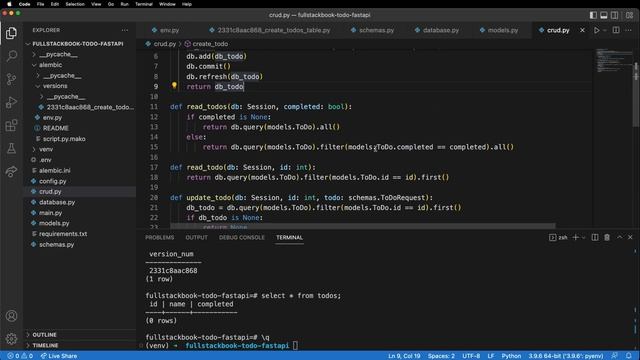Select language mode Python in status bar

point(511,356)
